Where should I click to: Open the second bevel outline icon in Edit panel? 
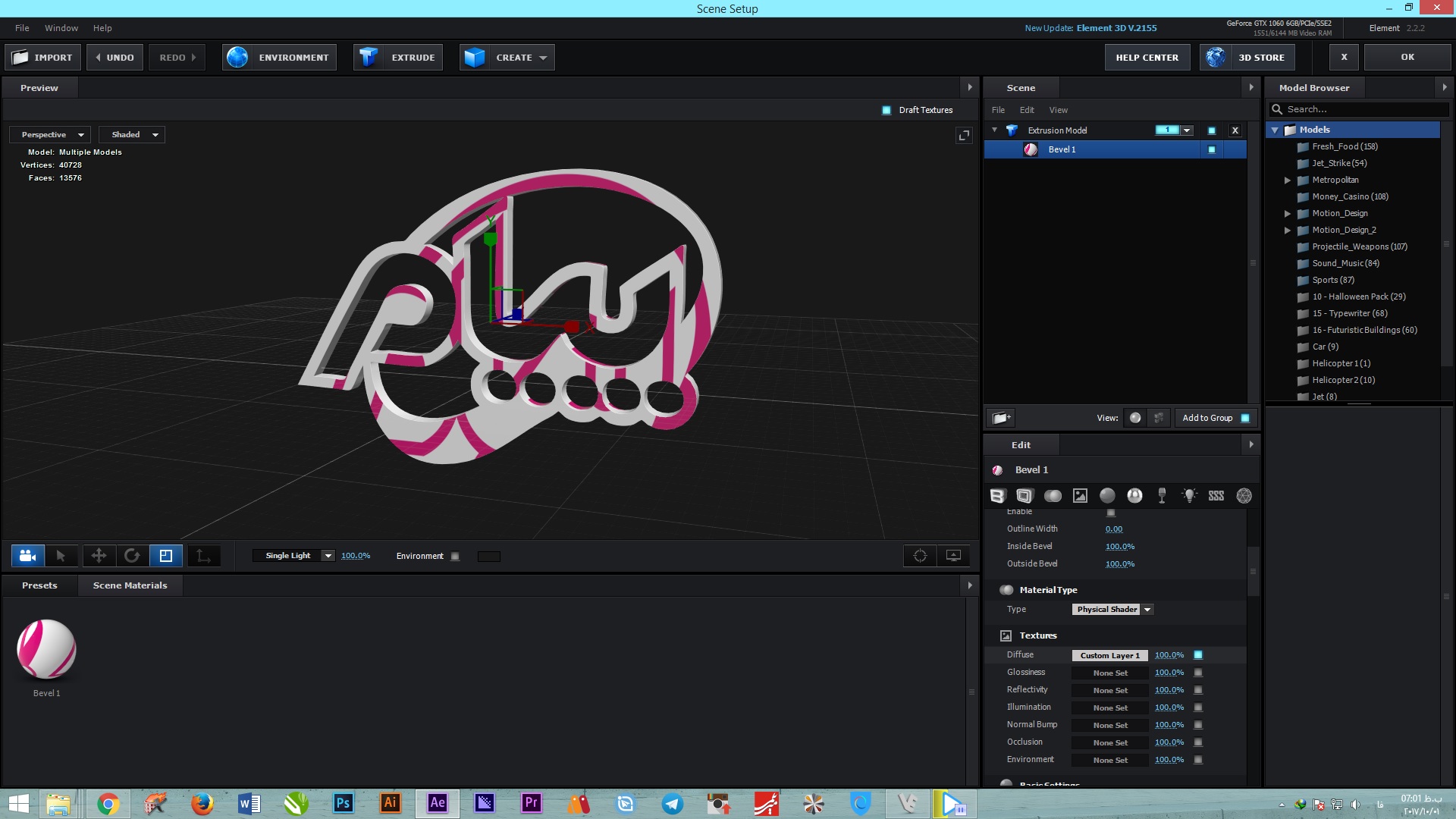point(1025,496)
